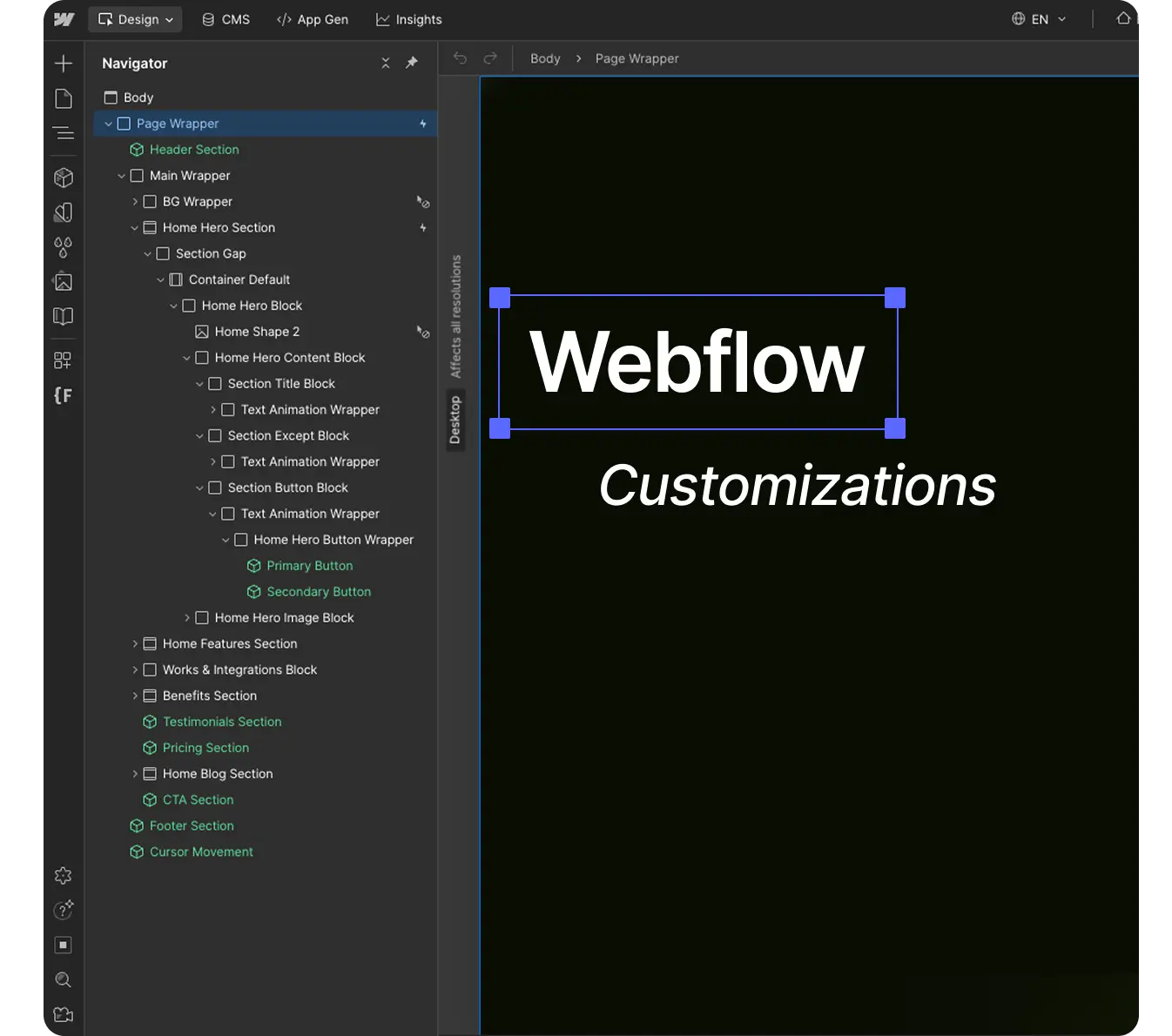The width and height of the screenshot is (1172, 1036).
Task: Click the bottom-most sidebar icon
Action: pyautogui.click(x=64, y=1014)
